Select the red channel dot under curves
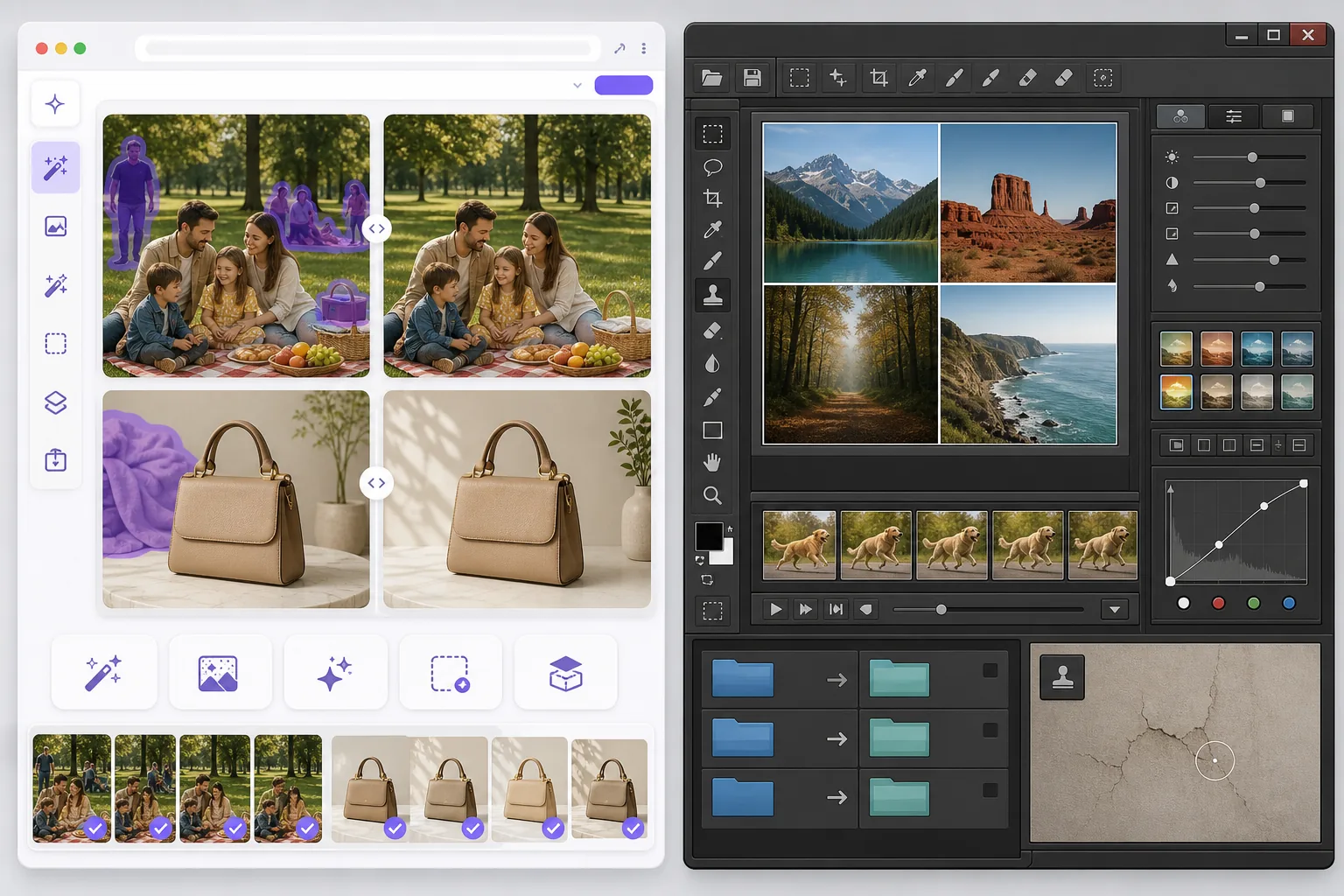1344x896 pixels. click(x=1218, y=603)
